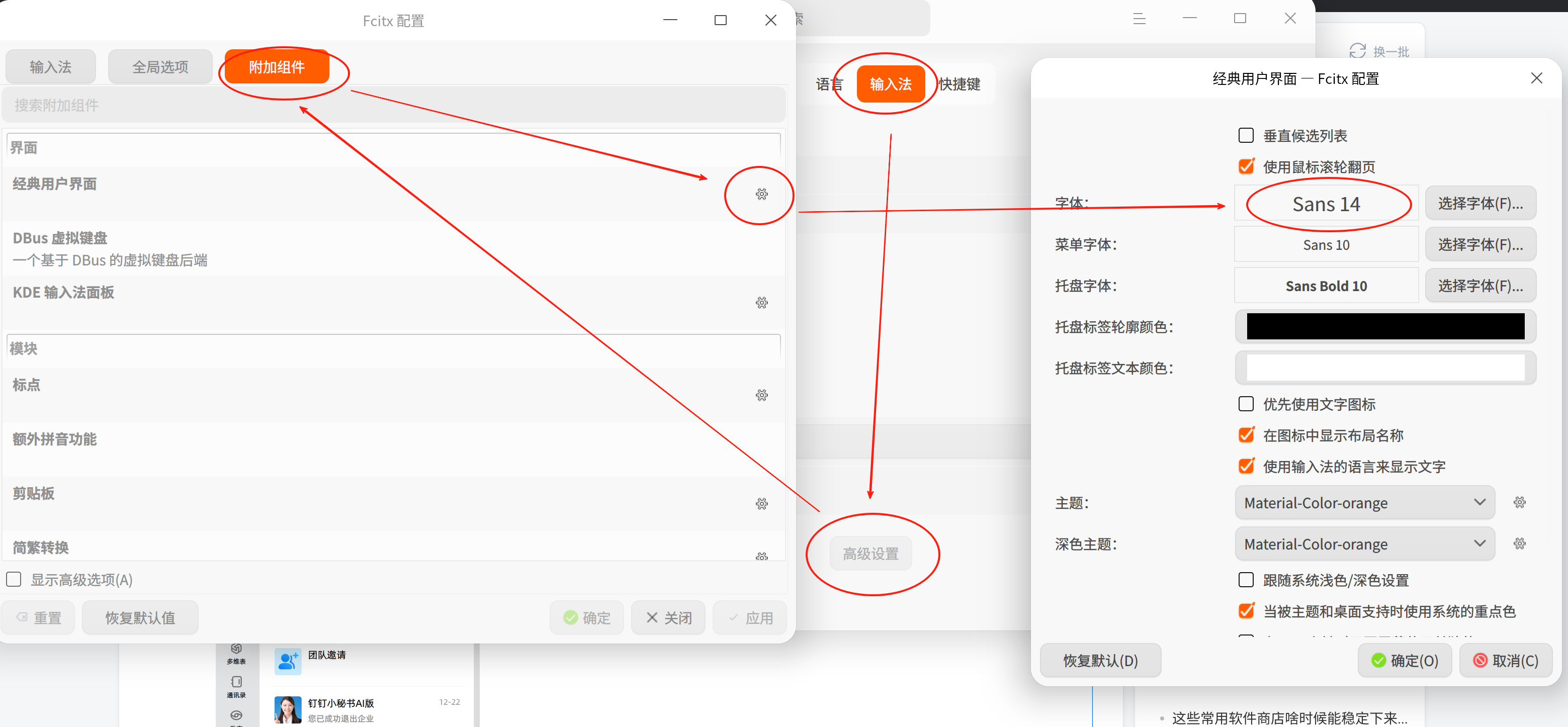1568x727 pixels.
Task: Uncheck 在图标中显示布局名称
Action: (1246, 434)
